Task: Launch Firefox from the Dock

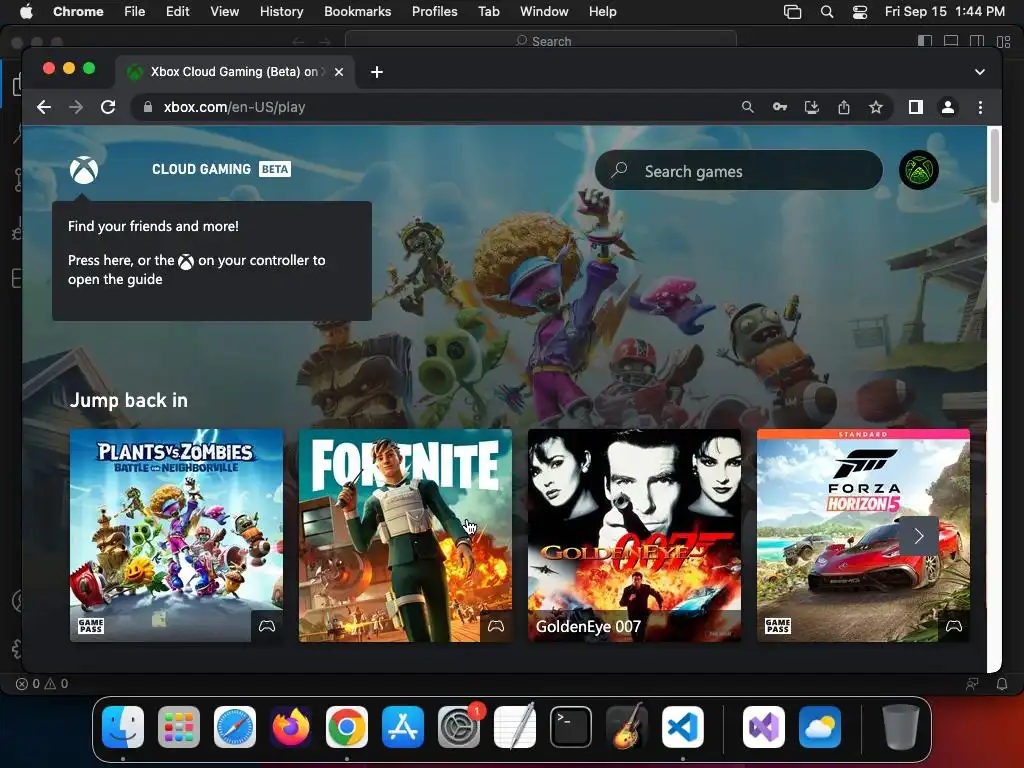Action: [x=291, y=727]
